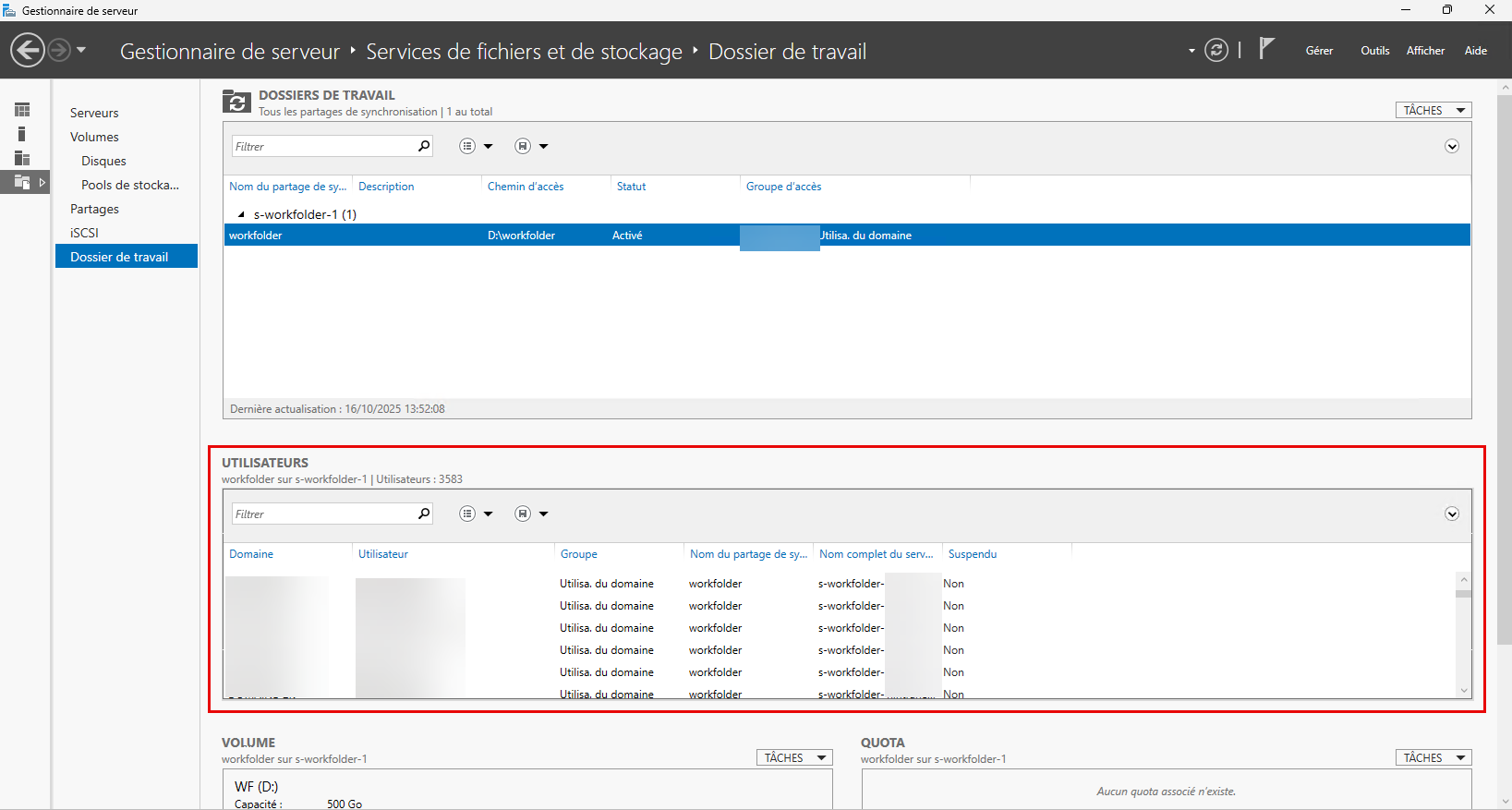Select the All Servers icon in sidebar
1512x810 pixels.
[x=22, y=158]
